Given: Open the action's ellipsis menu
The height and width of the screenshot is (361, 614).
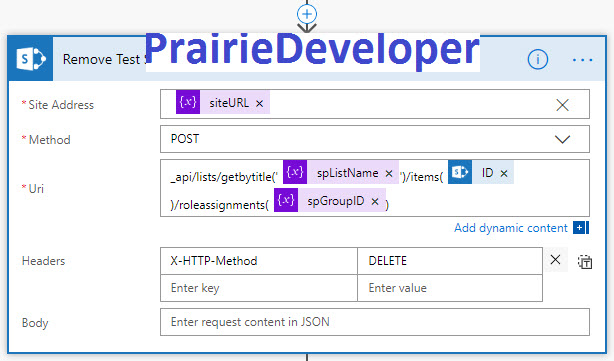Looking at the screenshot, I should [x=582, y=60].
